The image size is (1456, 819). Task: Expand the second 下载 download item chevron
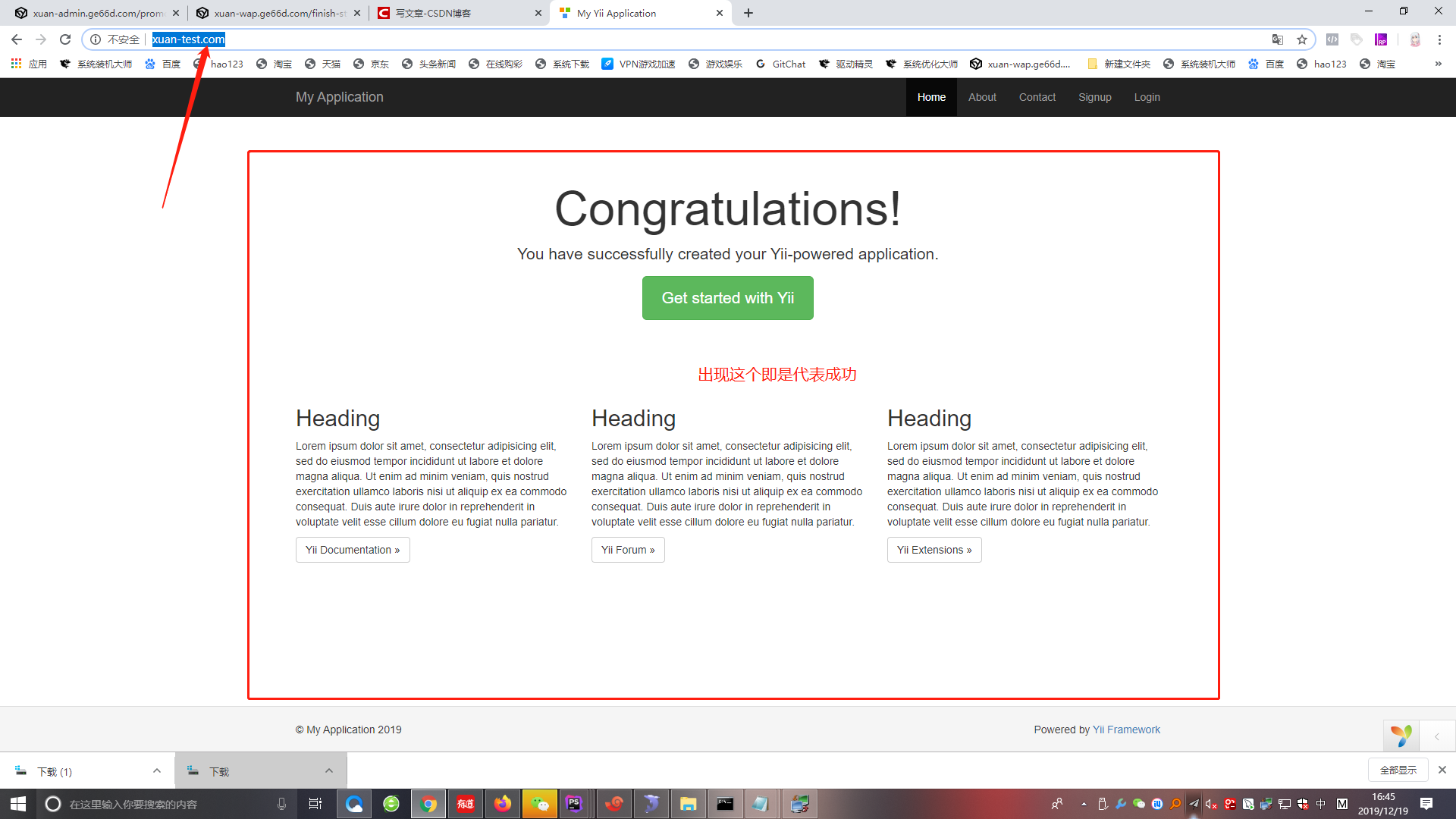tap(329, 770)
